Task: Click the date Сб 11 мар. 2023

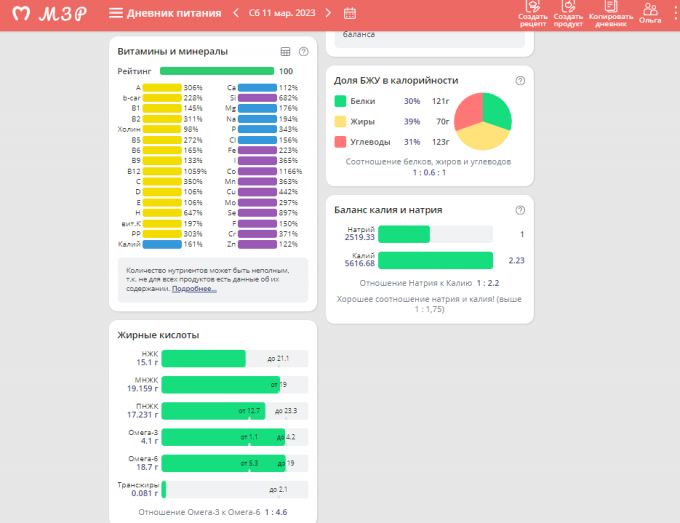Action: click(283, 13)
